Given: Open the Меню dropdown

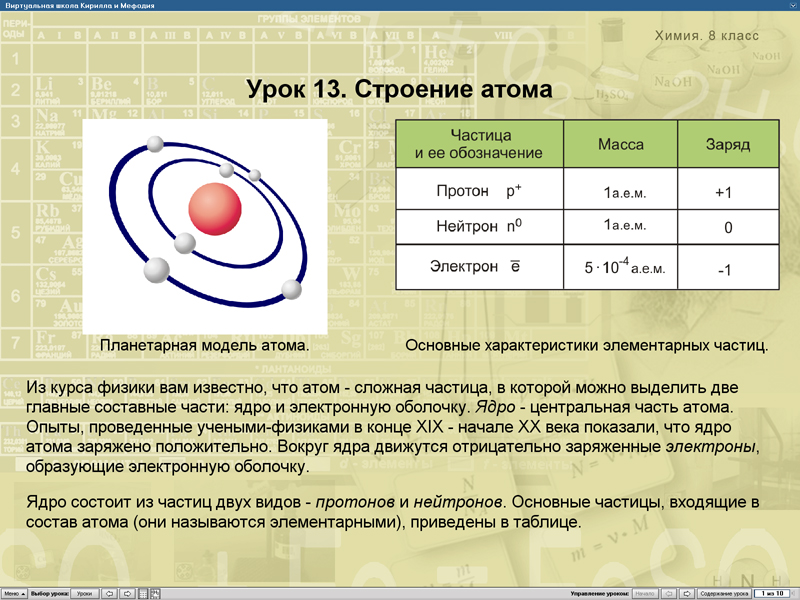Looking at the screenshot, I should 12,593.
